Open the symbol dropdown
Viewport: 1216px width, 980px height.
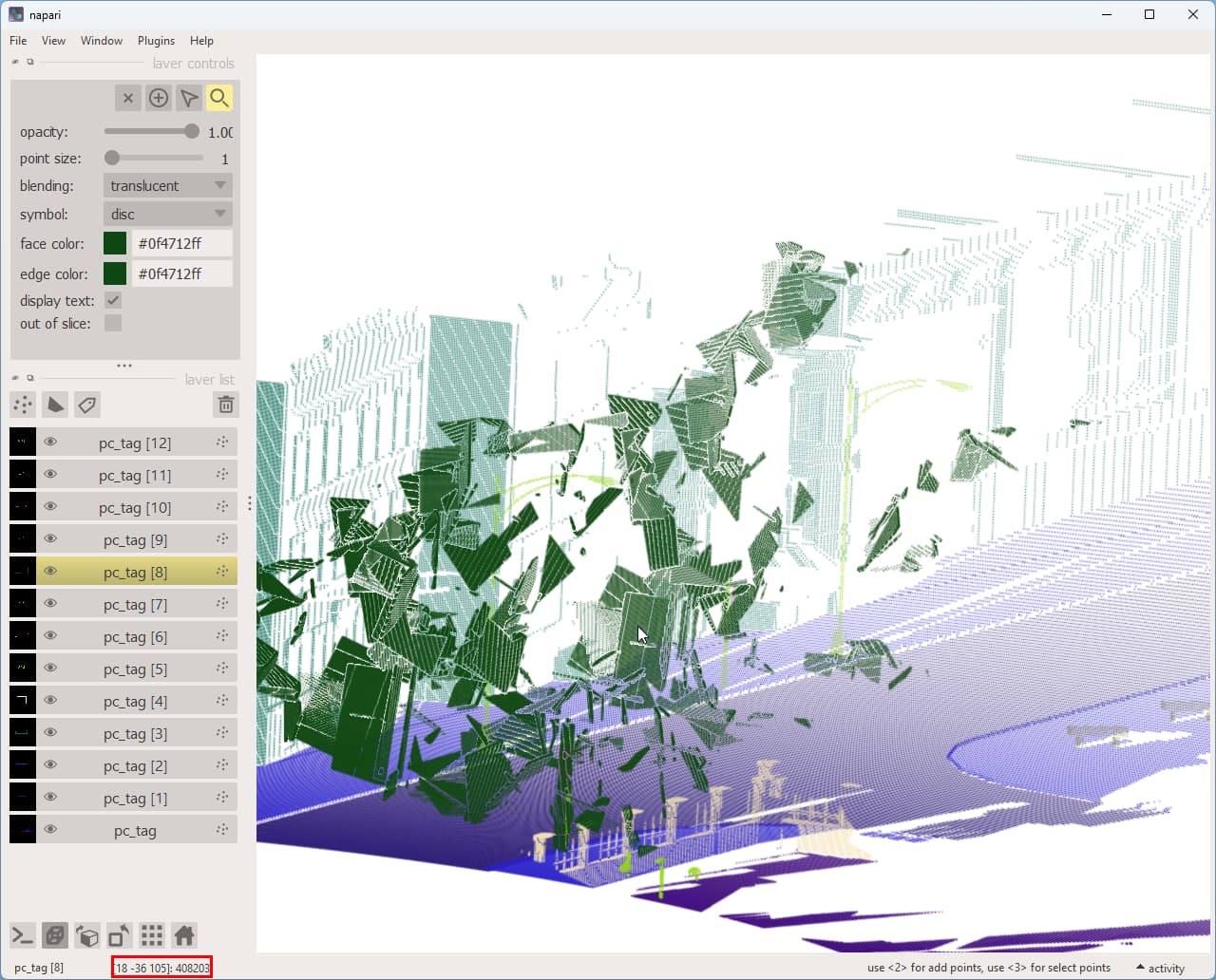coord(167,214)
